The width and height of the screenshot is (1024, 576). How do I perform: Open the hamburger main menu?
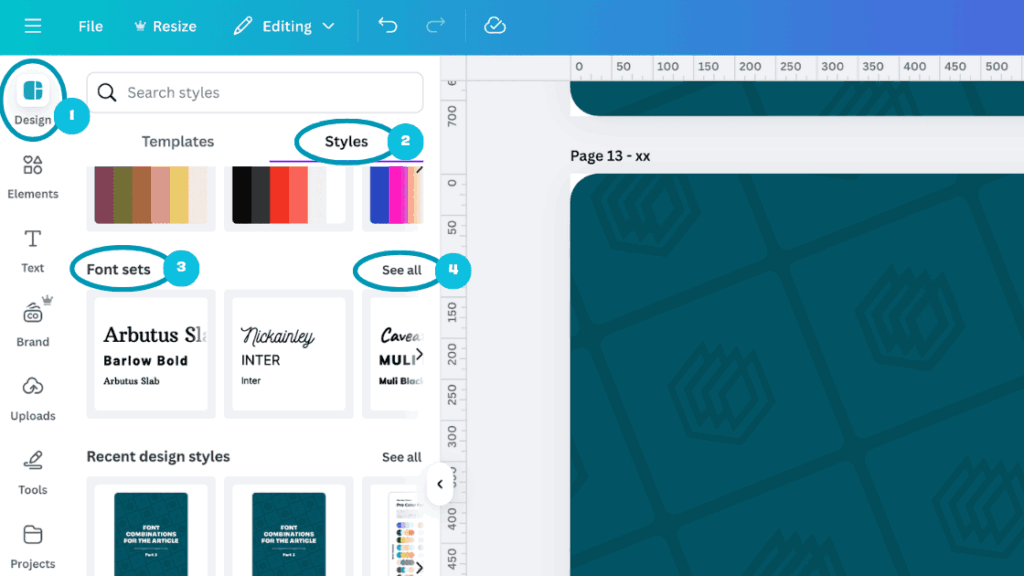(x=33, y=26)
